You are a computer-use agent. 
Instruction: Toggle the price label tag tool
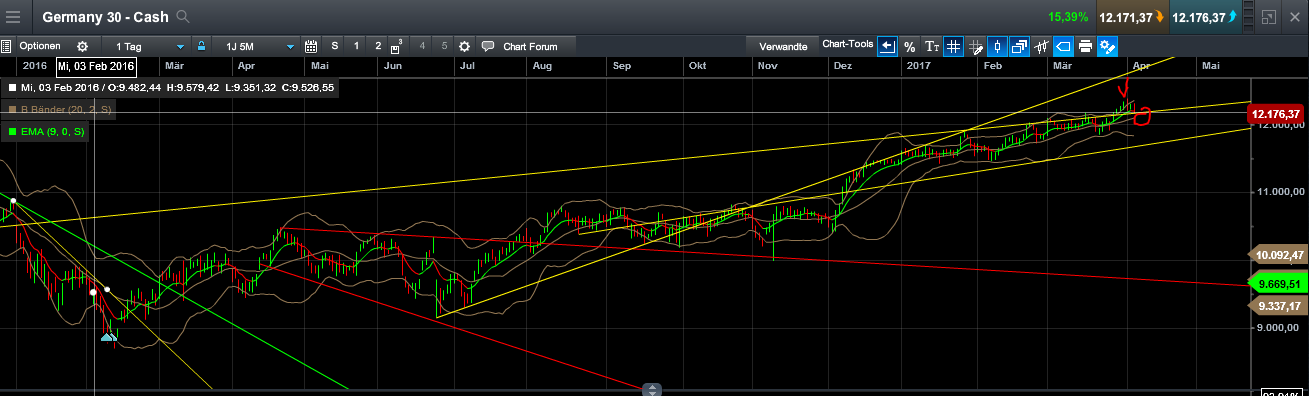click(1063, 46)
